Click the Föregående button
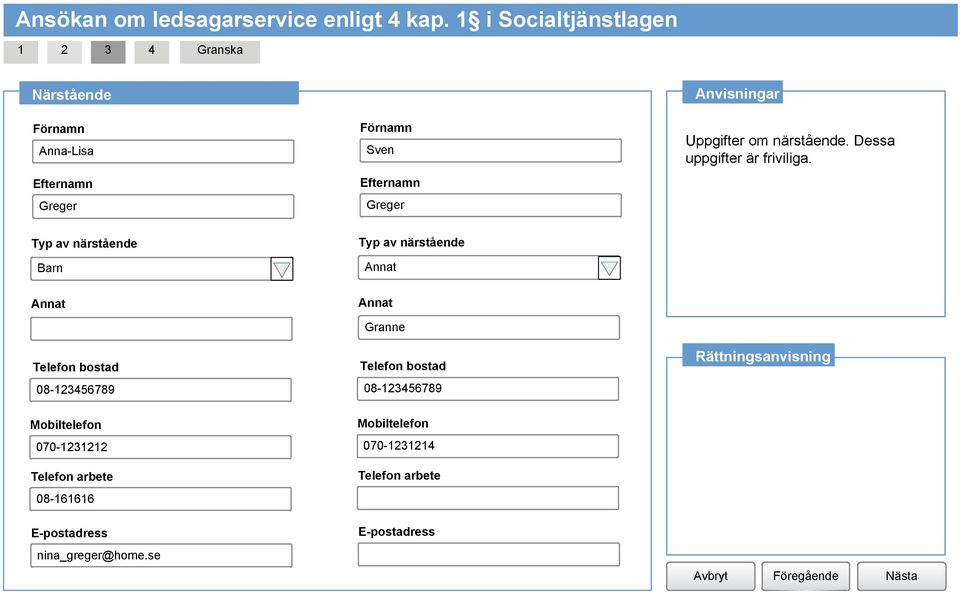Screen dimensions: 960x592 point(806,576)
